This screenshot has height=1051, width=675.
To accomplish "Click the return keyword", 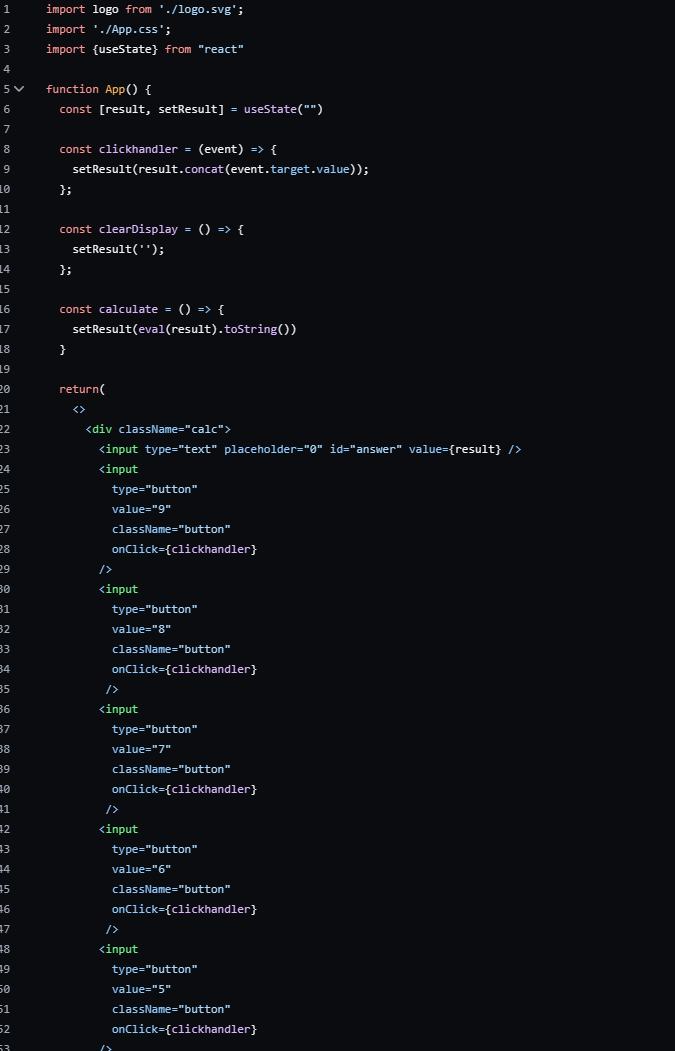I will 79,389.
